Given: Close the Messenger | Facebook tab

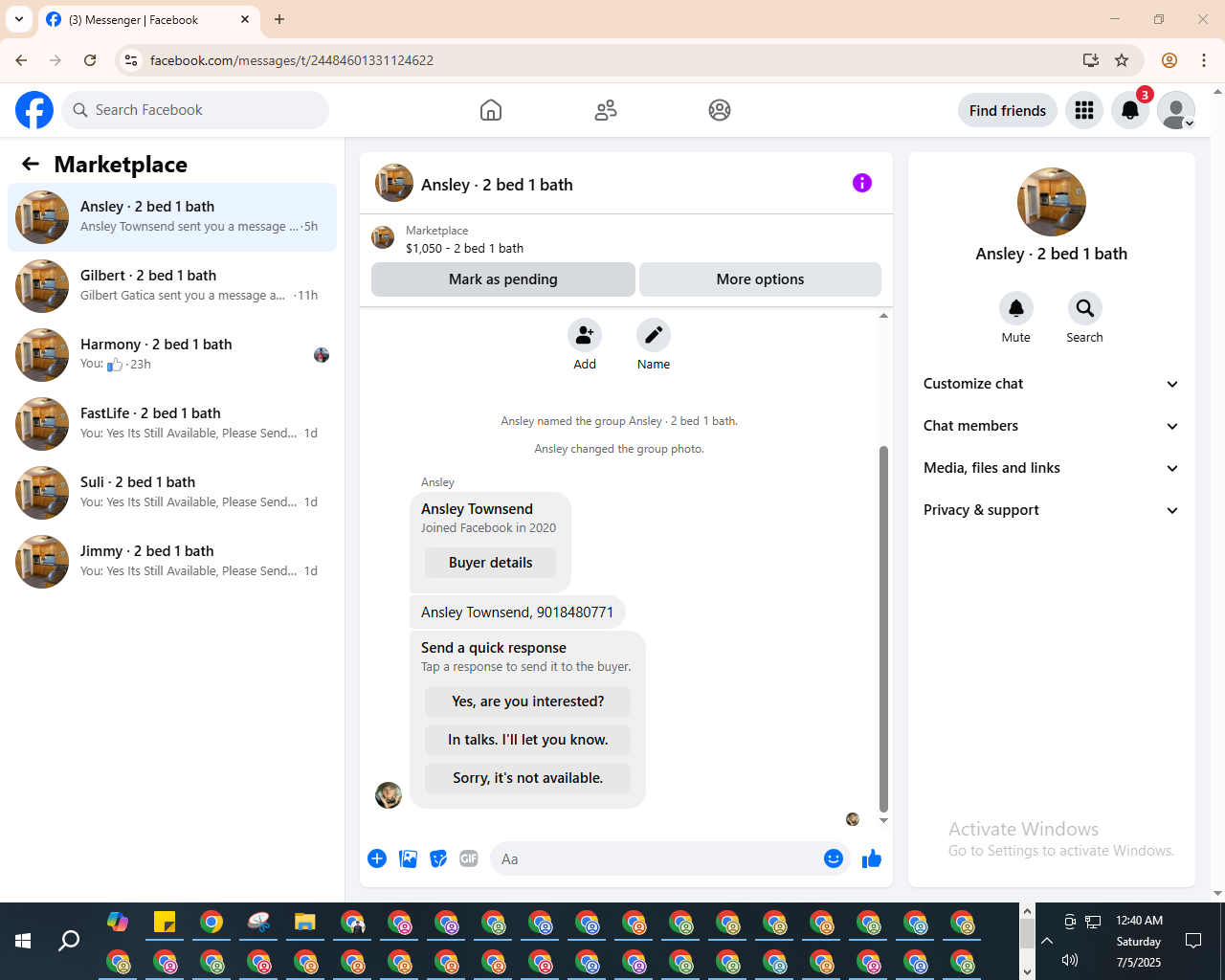Looking at the screenshot, I should point(245,19).
